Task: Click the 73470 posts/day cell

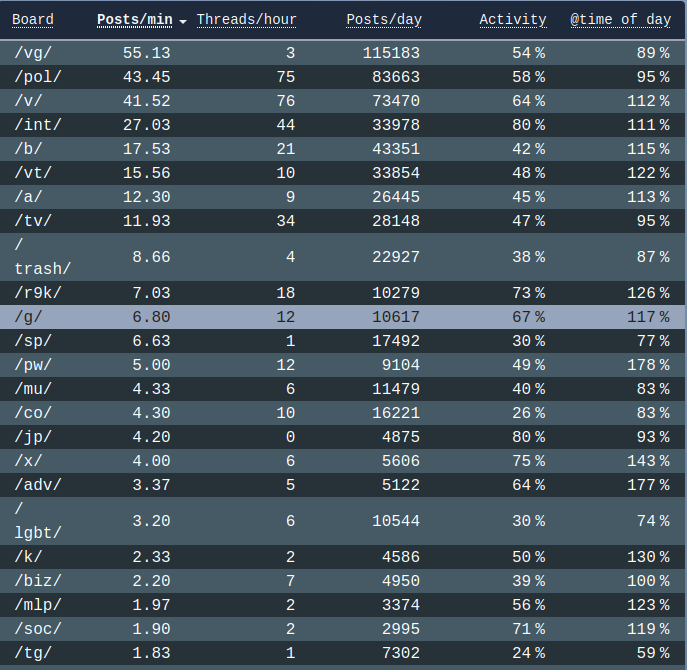Action: pos(396,101)
